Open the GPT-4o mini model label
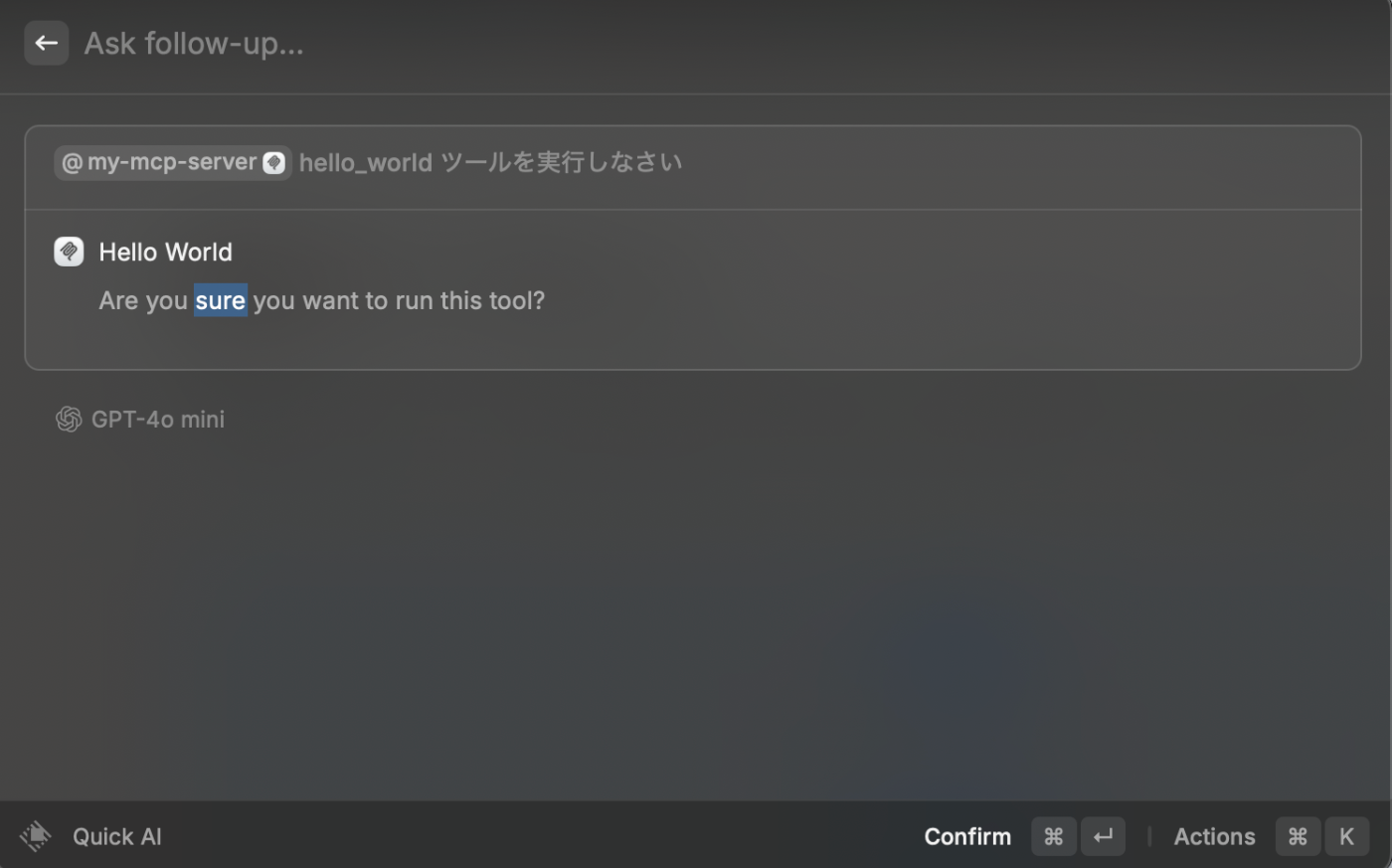This screenshot has width=1392, height=868. click(158, 420)
